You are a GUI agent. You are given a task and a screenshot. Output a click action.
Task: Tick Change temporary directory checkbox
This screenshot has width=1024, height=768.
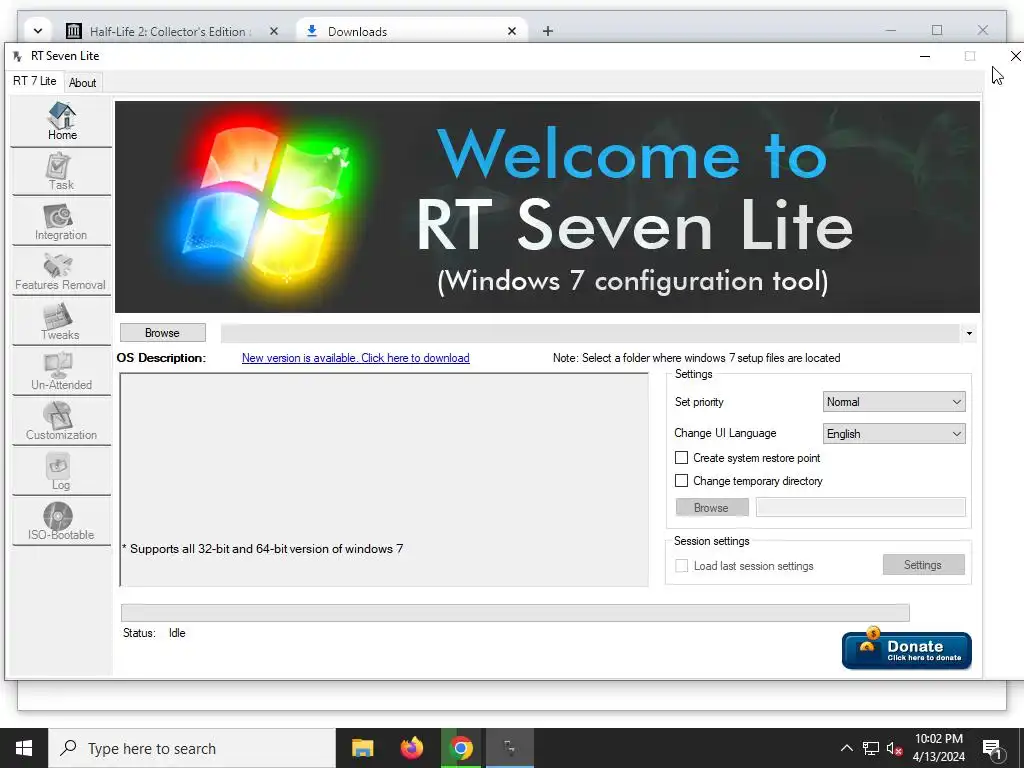click(x=681, y=481)
